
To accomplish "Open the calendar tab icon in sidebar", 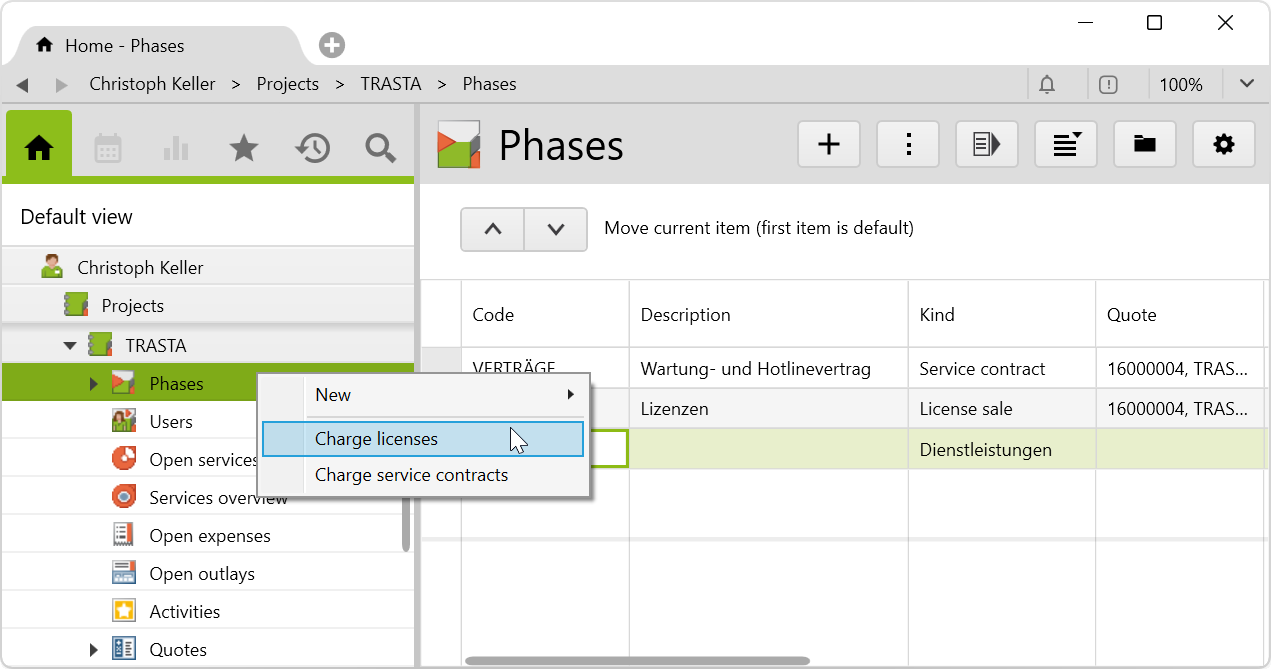I will (108, 149).
